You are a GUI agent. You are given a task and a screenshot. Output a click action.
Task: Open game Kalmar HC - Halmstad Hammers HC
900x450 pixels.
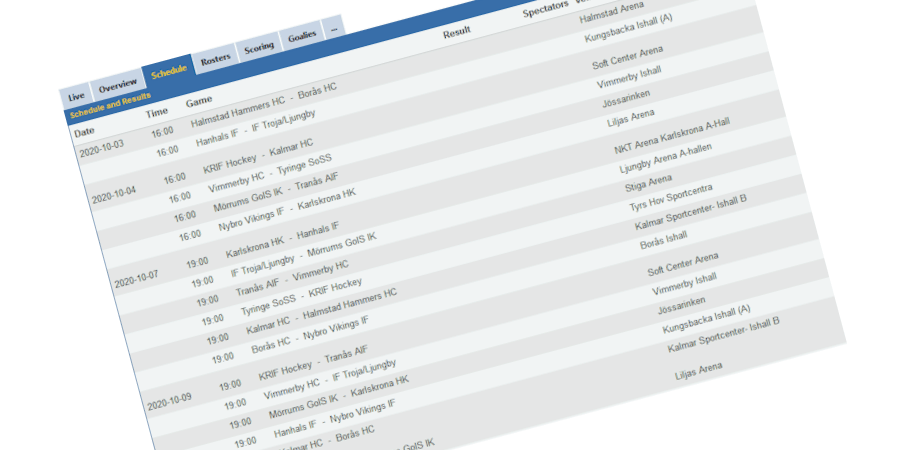point(321,312)
